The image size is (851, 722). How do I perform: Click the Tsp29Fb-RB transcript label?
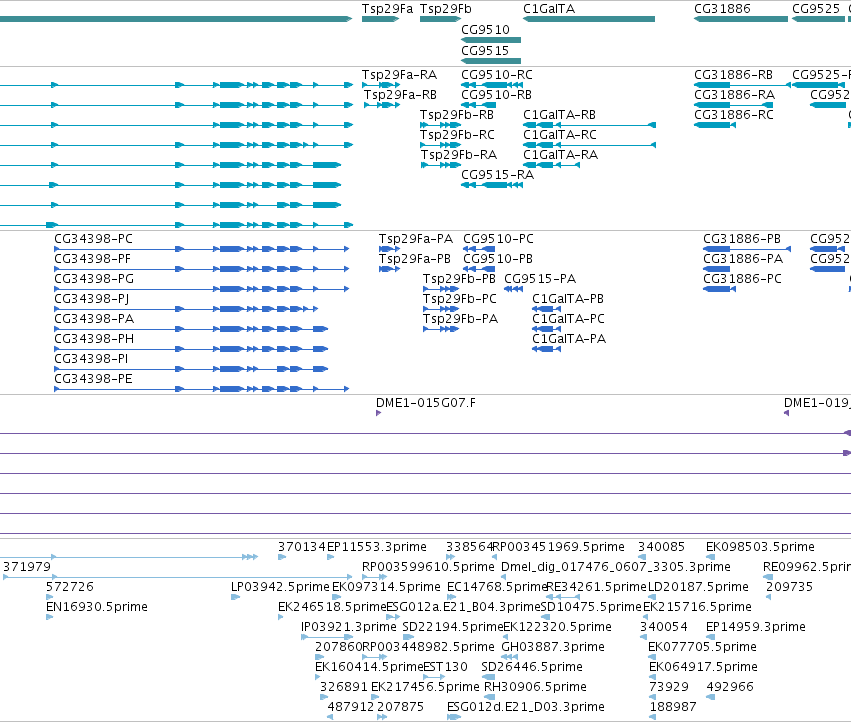(x=457, y=115)
